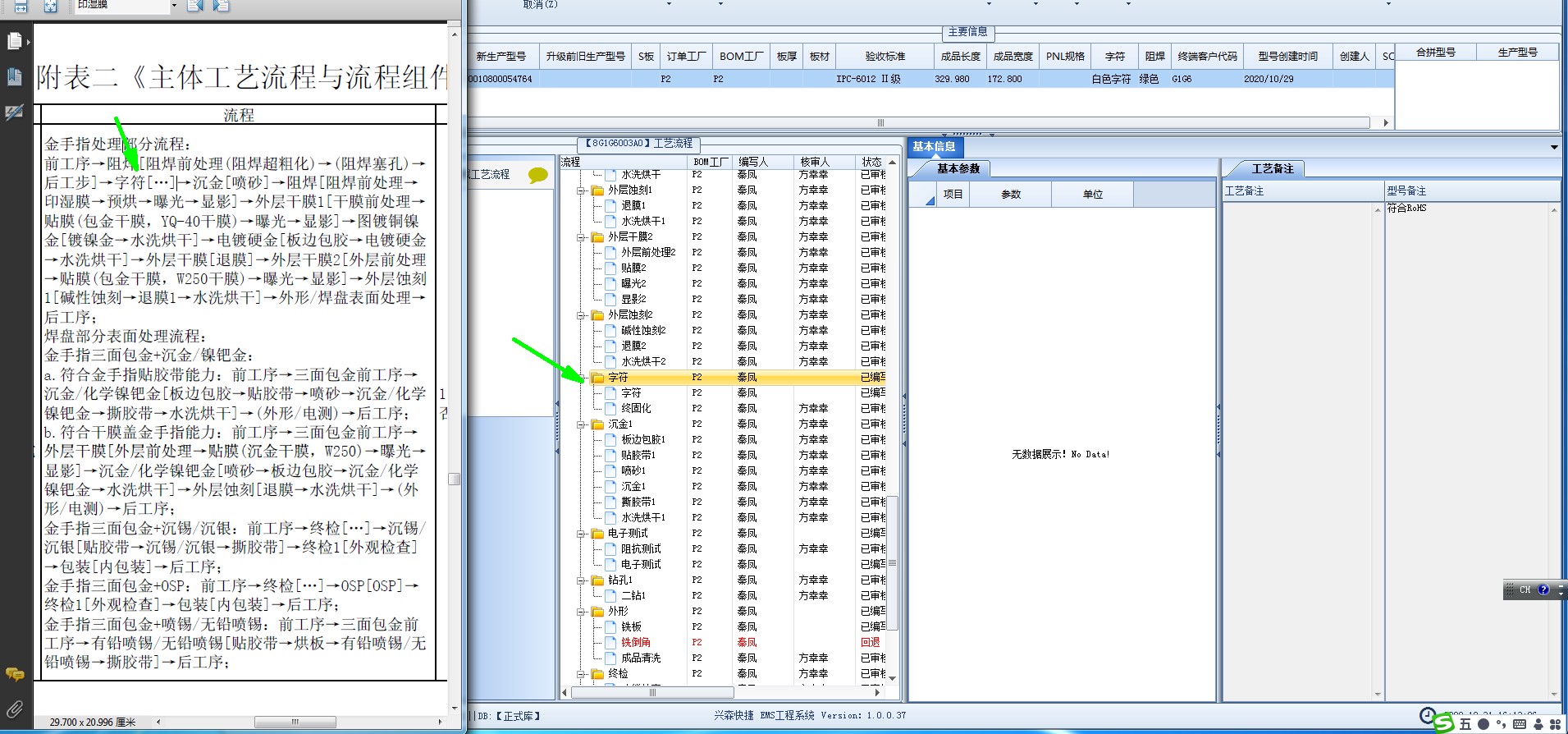
Task: Click the CH language bar indicator
Action: point(1525,589)
